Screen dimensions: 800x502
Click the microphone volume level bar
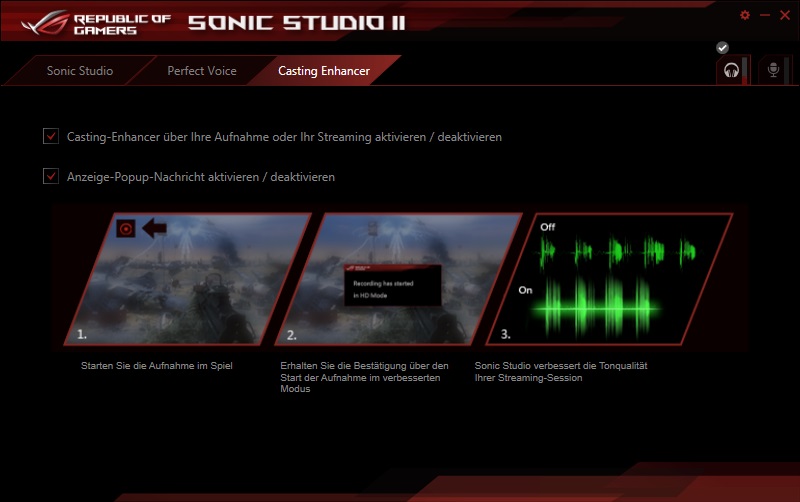[786, 70]
